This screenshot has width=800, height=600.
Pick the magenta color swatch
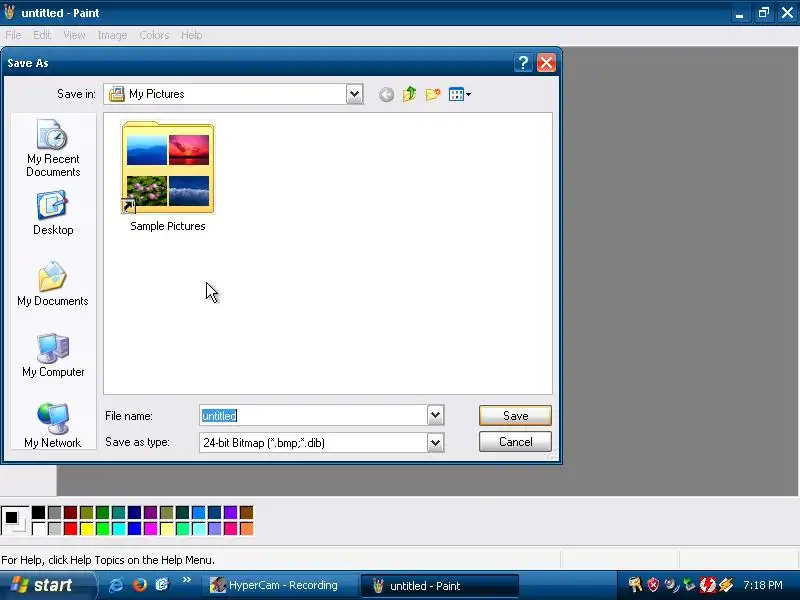point(151,528)
